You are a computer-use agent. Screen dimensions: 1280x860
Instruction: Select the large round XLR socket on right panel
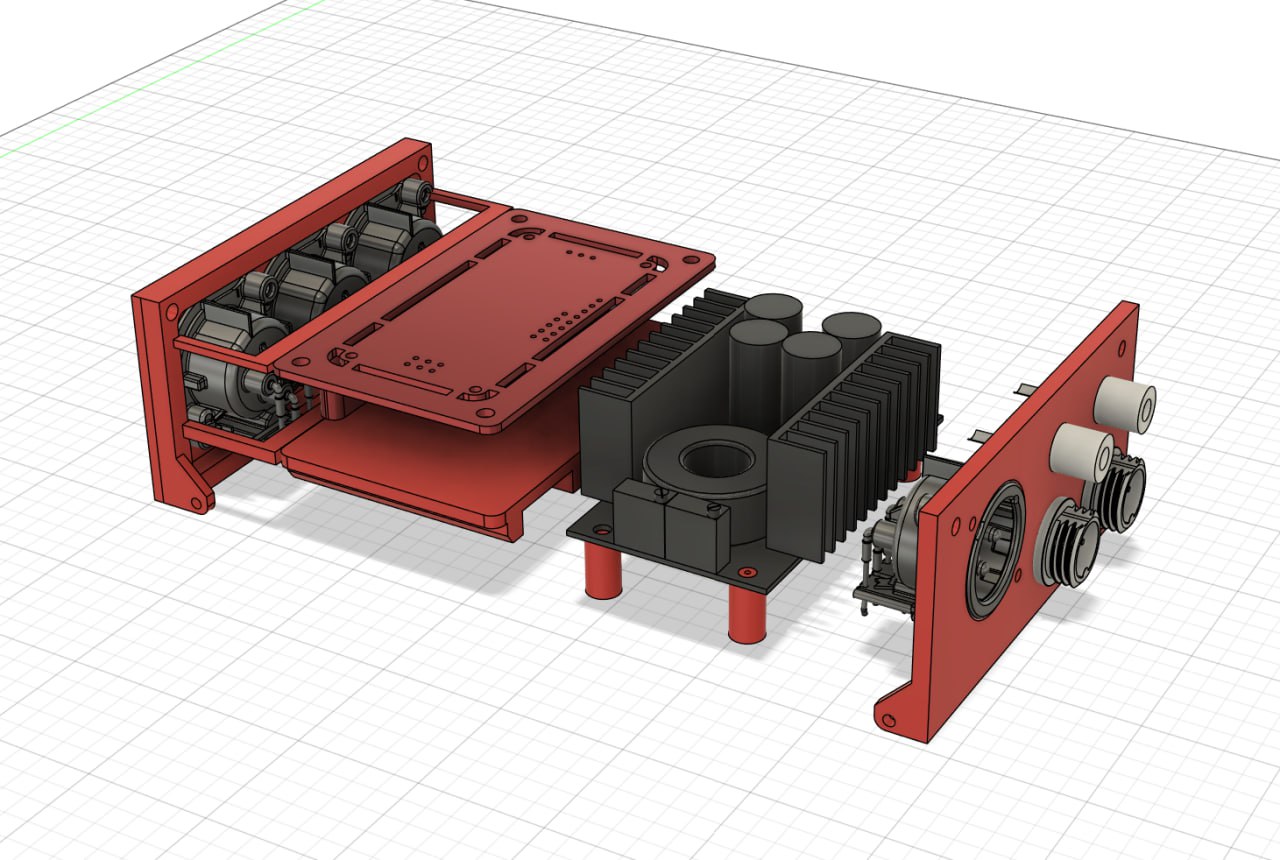click(x=996, y=550)
